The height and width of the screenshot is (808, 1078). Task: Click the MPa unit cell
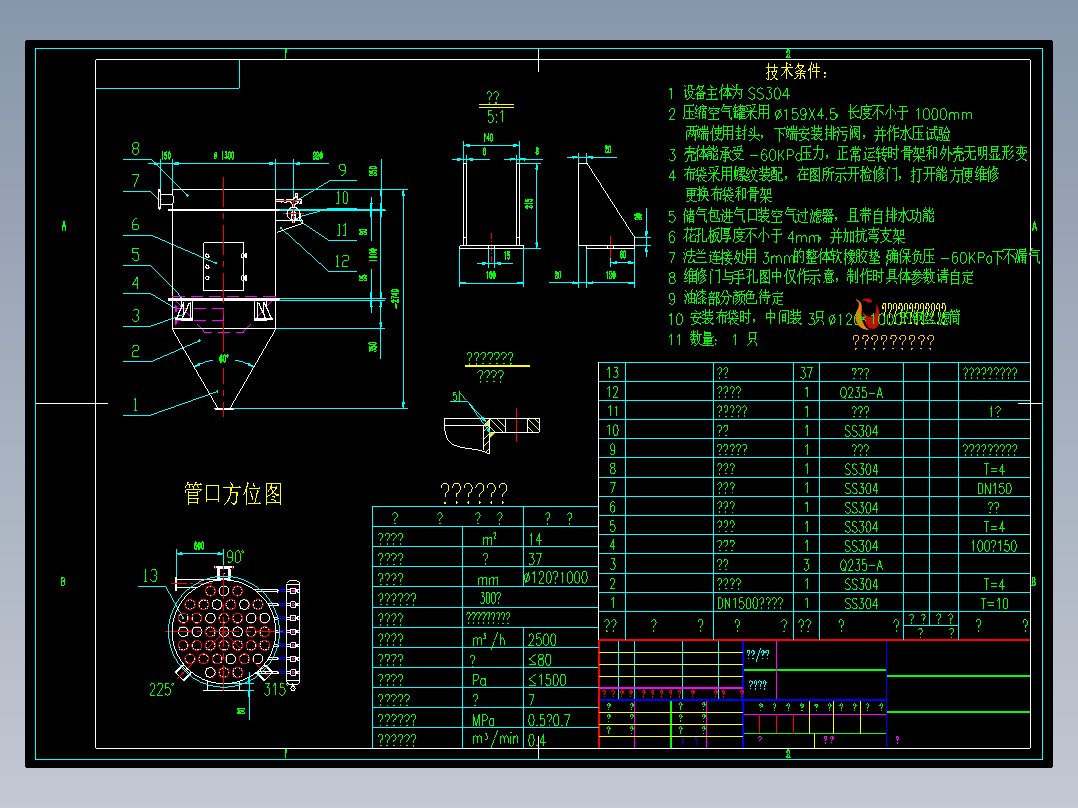point(483,720)
